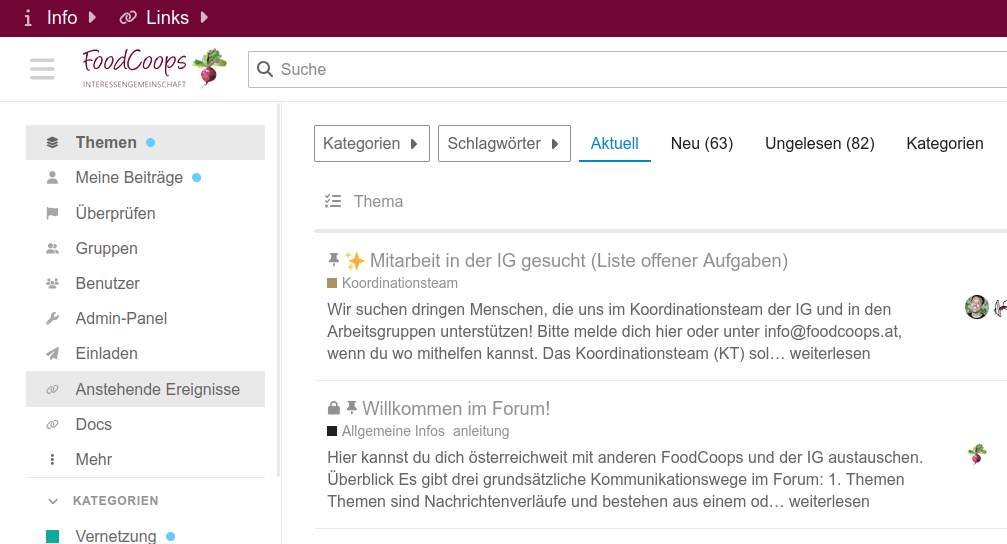Screen dimensions: 1007x544
Task: Click the teal Vernetzung category swatch
Action: pyautogui.click(x=53, y=537)
